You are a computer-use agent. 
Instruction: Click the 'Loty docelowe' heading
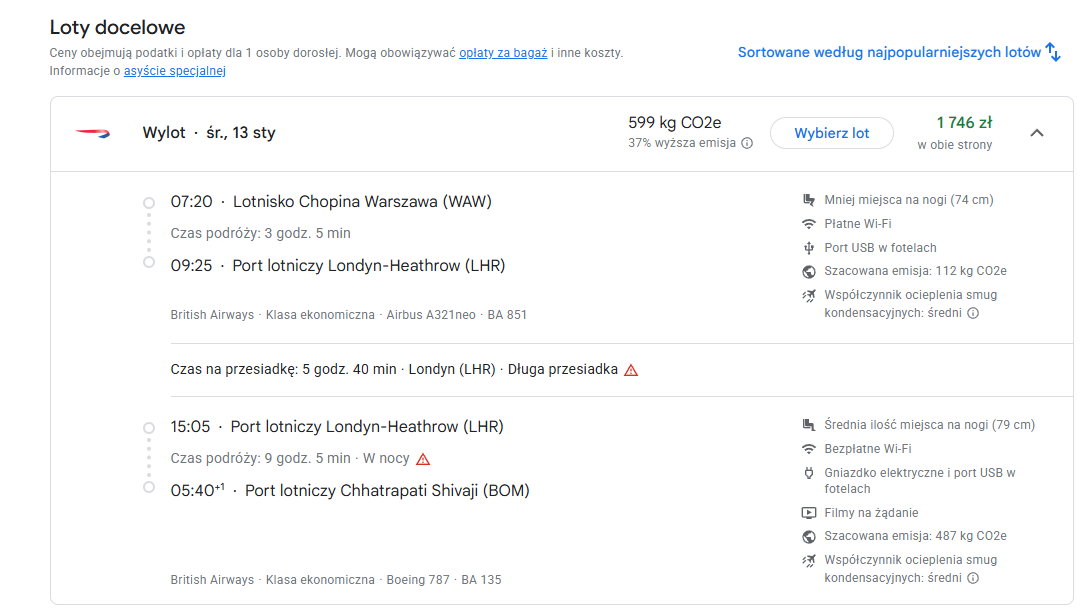(x=118, y=27)
